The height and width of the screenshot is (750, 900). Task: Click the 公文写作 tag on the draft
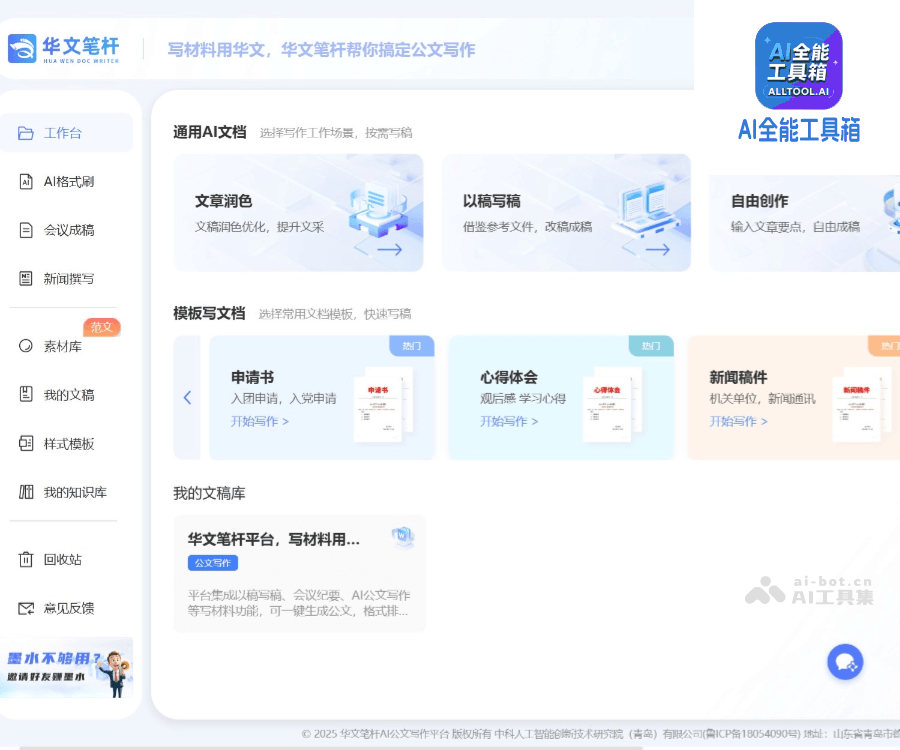[x=213, y=563]
